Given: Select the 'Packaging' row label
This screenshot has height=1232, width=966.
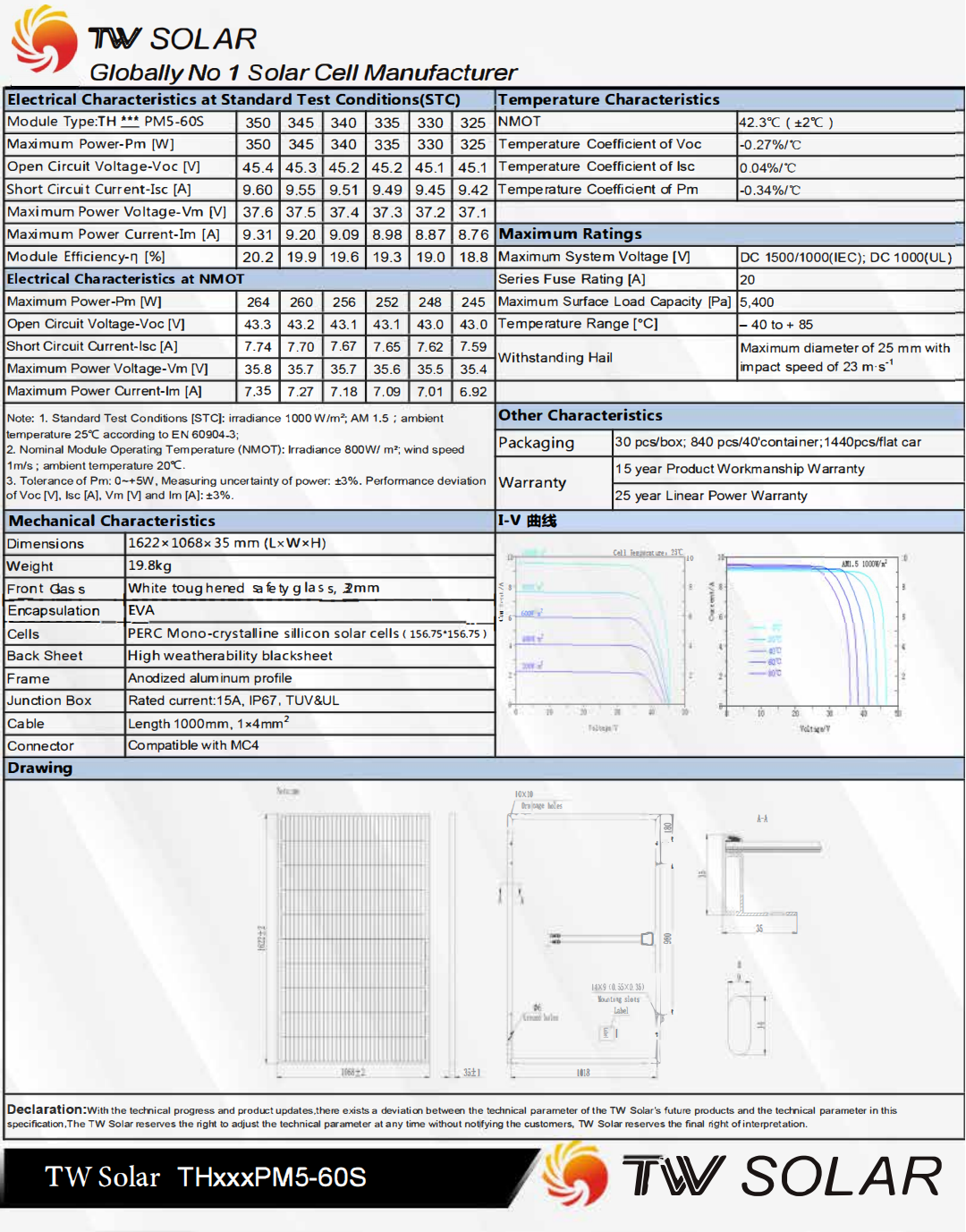Looking at the screenshot, I should click(536, 443).
